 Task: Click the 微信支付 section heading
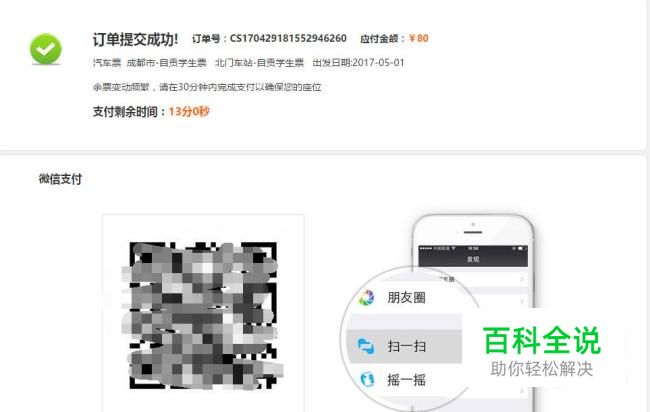coord(60,179)
